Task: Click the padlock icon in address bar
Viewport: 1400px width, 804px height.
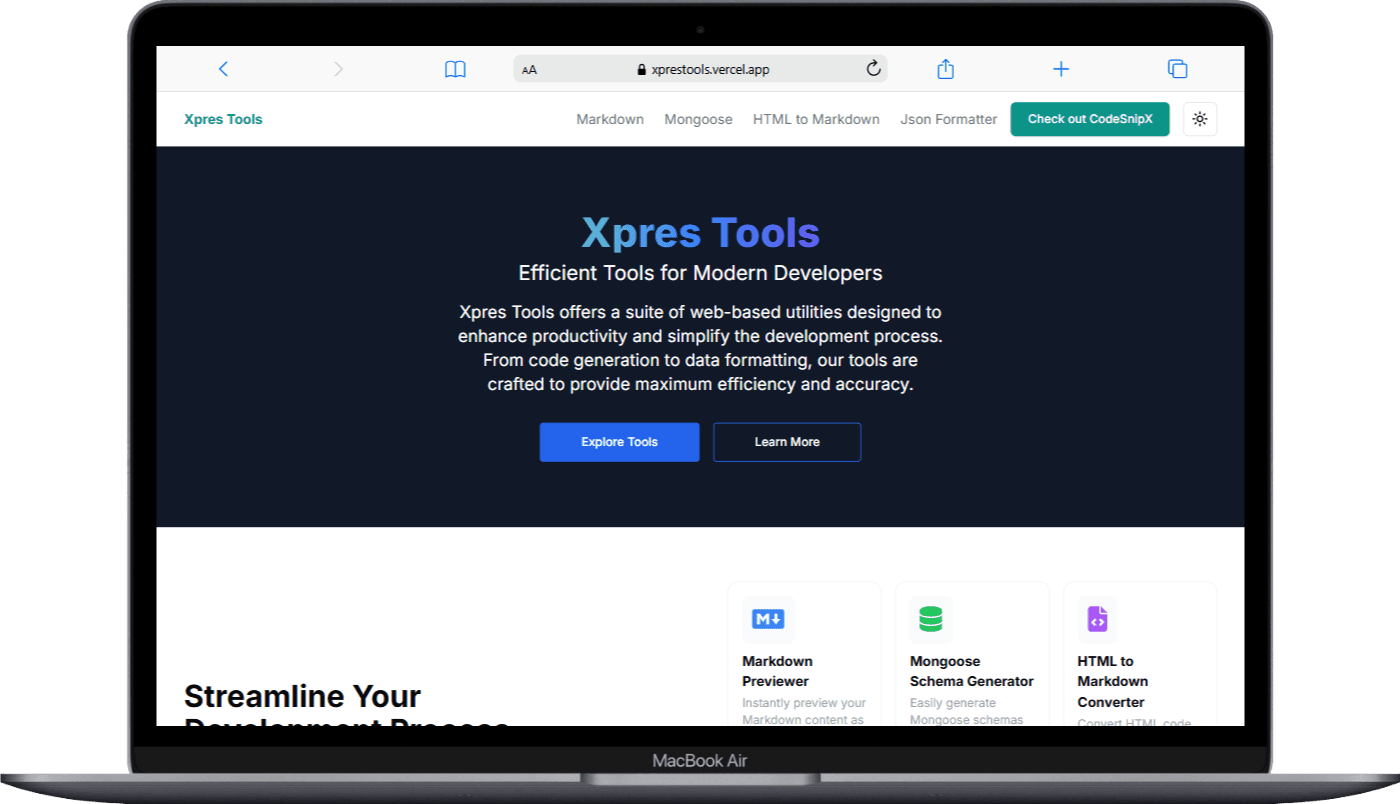Action: (642, 70)
